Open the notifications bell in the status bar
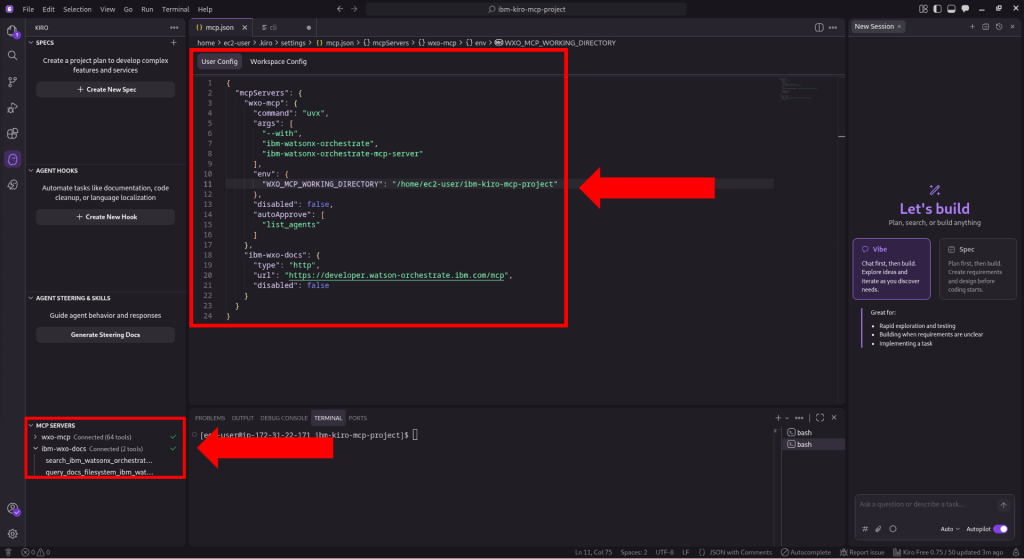Image resolution: width=1024 pixels, height=559 pixels. pos(1016,552)
